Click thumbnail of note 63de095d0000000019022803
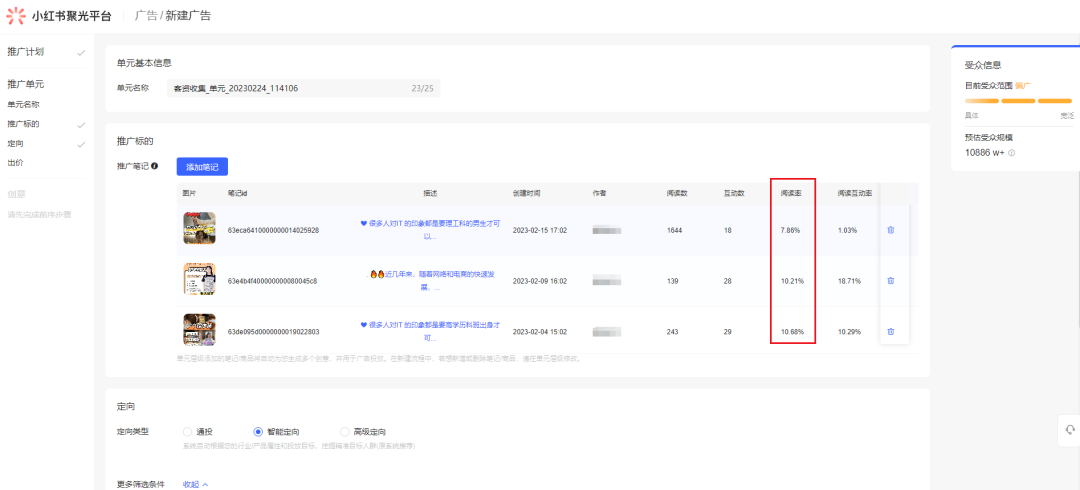This screenshot has width=1080, height=490. coord(200,329)
